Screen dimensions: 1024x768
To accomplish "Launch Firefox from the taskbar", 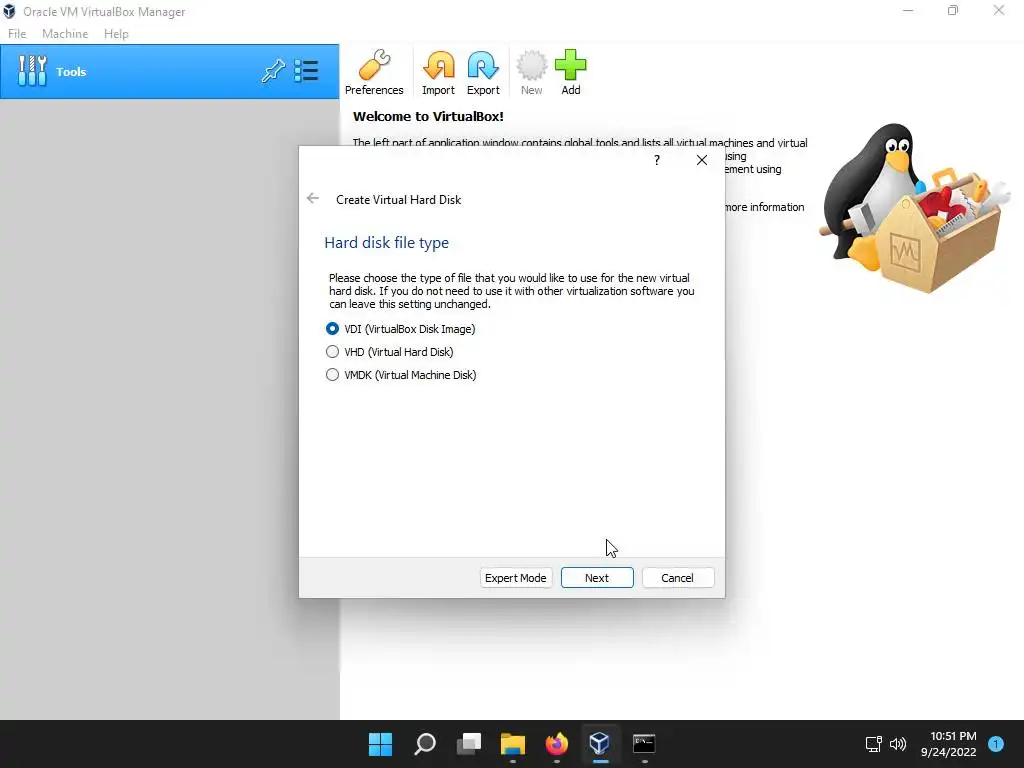I will (x=556, y=744).
